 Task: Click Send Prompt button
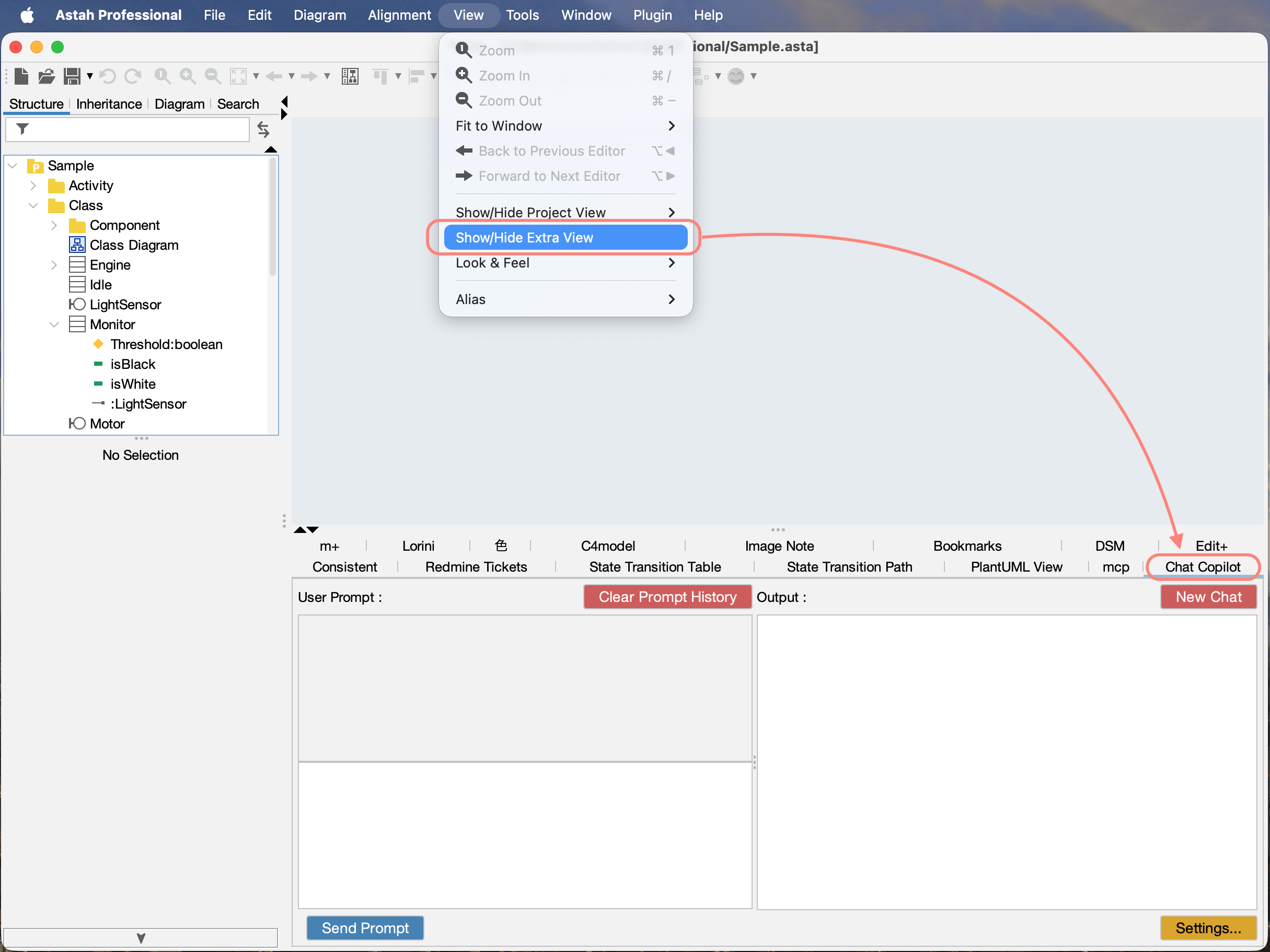pos(365,927)
